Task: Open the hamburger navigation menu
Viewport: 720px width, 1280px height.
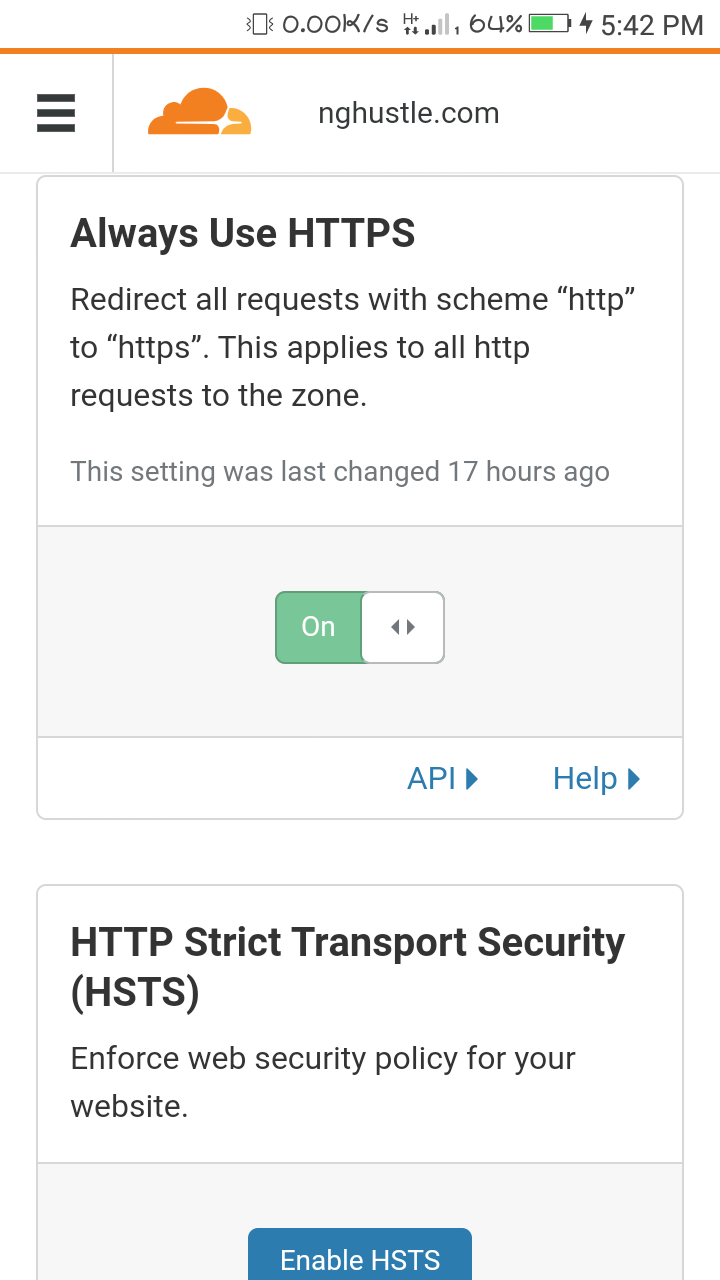Action: tap(56, 113)
